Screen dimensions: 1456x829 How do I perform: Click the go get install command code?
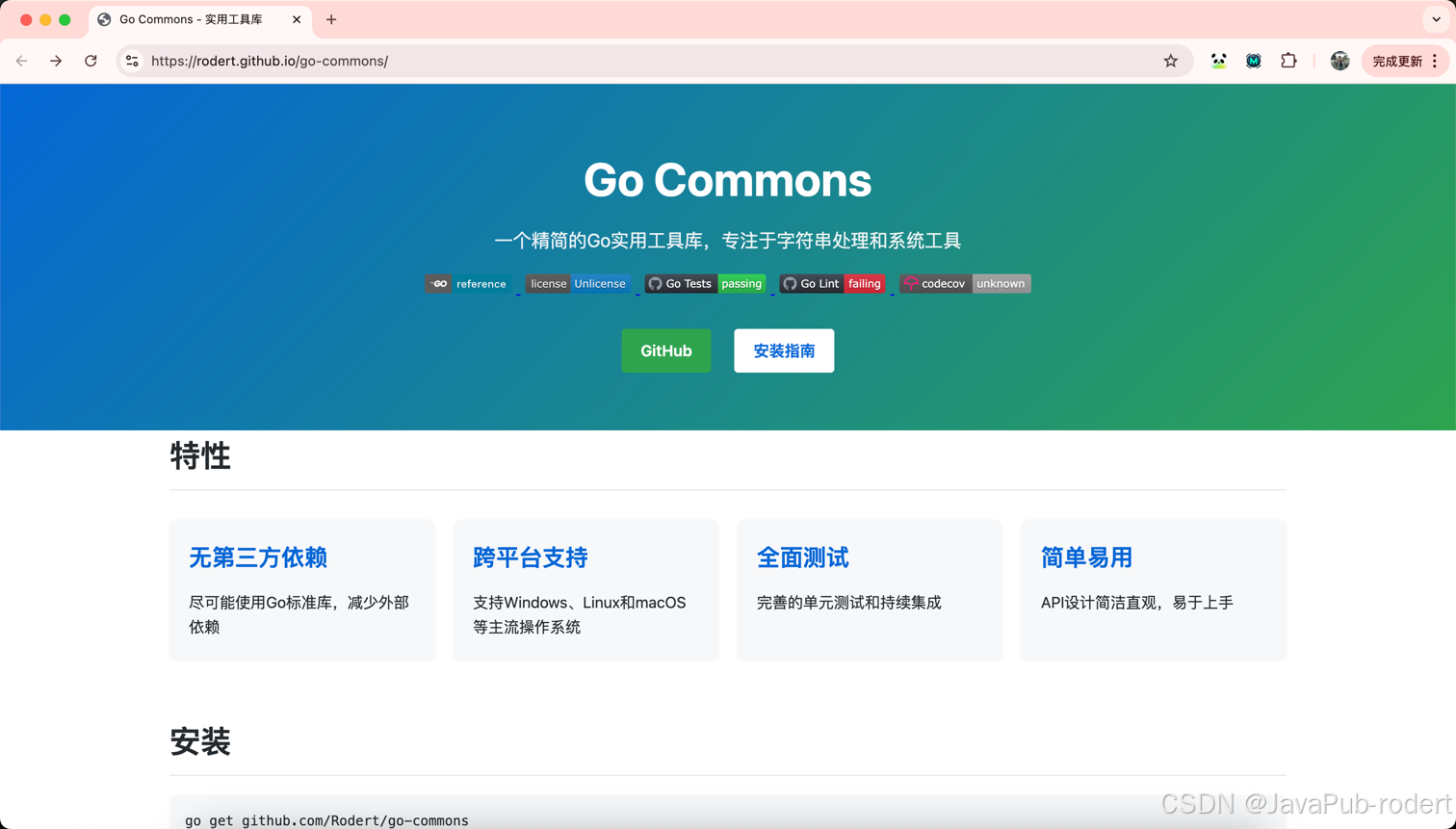click(326, 820)
